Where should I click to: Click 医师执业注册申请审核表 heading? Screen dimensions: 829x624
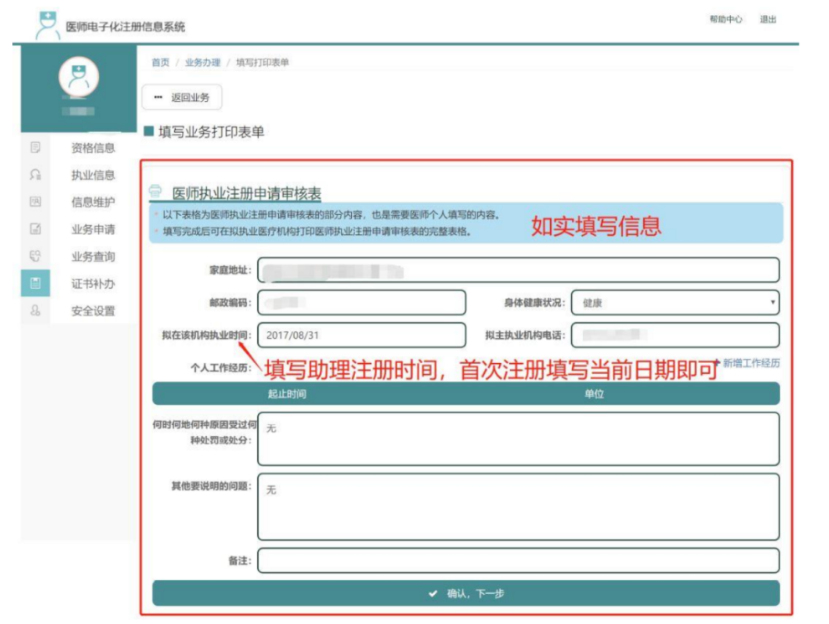(246, 194)
